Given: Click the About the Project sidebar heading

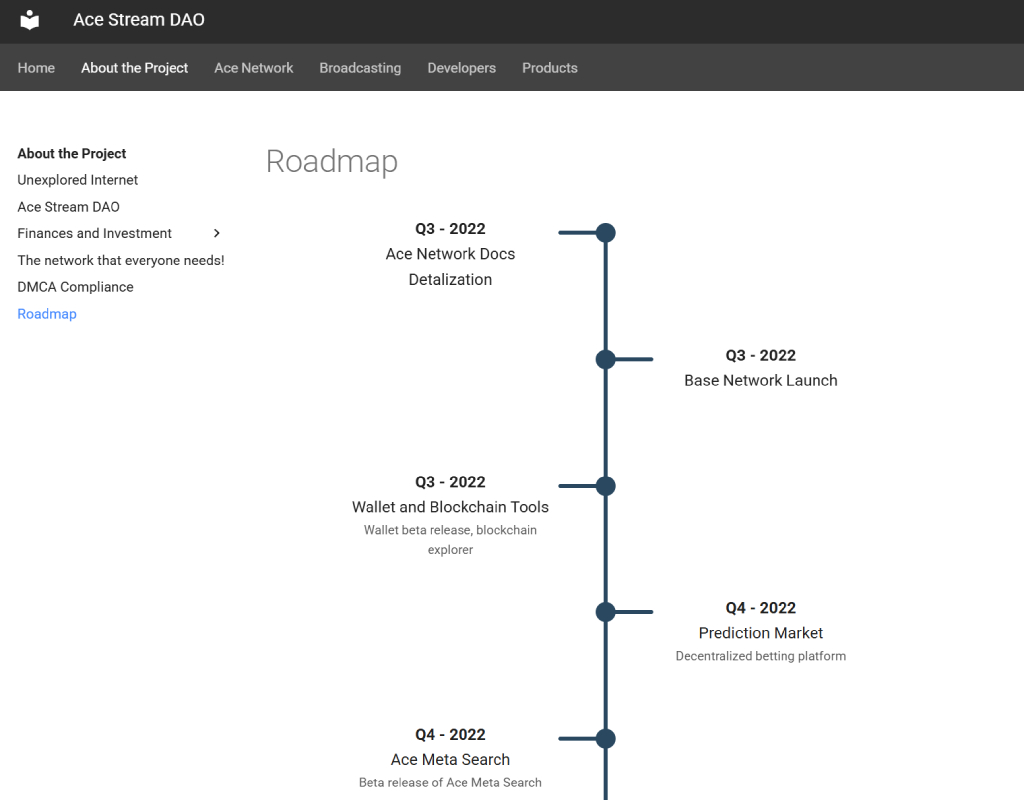Looking at the screenshot, I should (72, 153).
